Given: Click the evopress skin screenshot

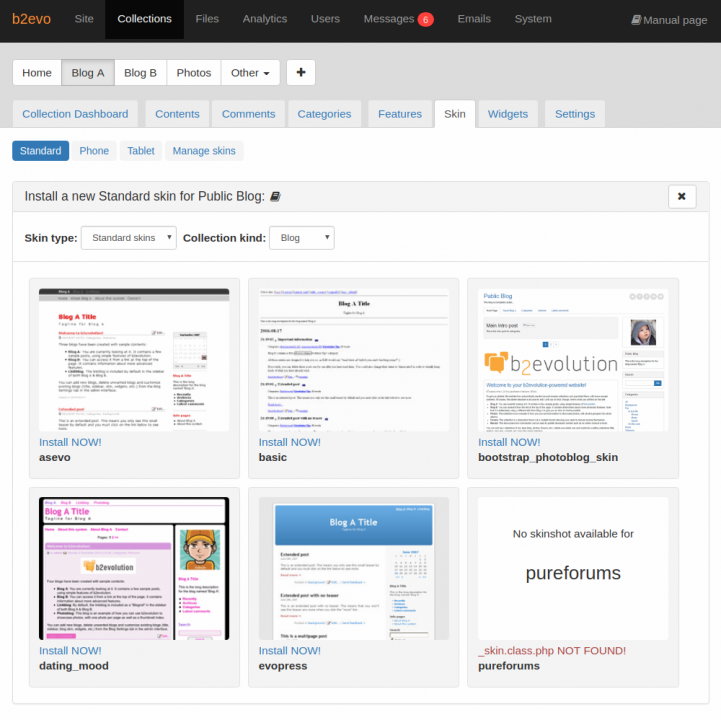Looking at the screenshot, I should point(354,568).
